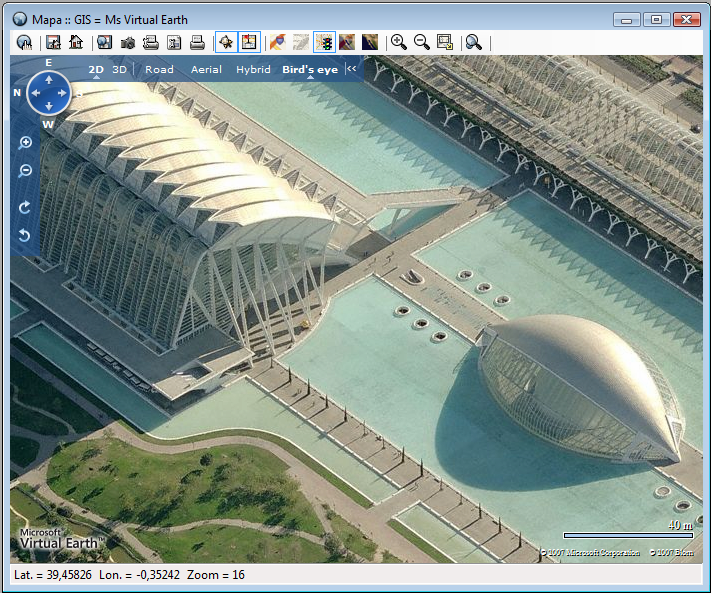711x593 pixels.
Task: Toggle the highlighted compass-star toolbar button
Action: 226,42
